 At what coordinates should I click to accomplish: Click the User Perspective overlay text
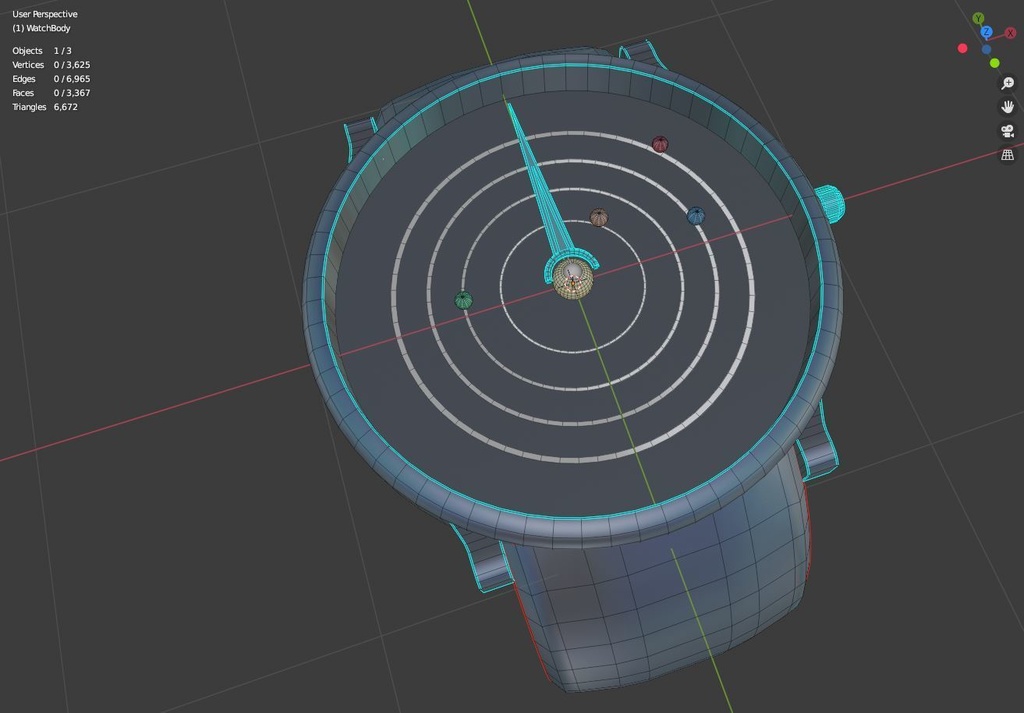coord(44,13)
